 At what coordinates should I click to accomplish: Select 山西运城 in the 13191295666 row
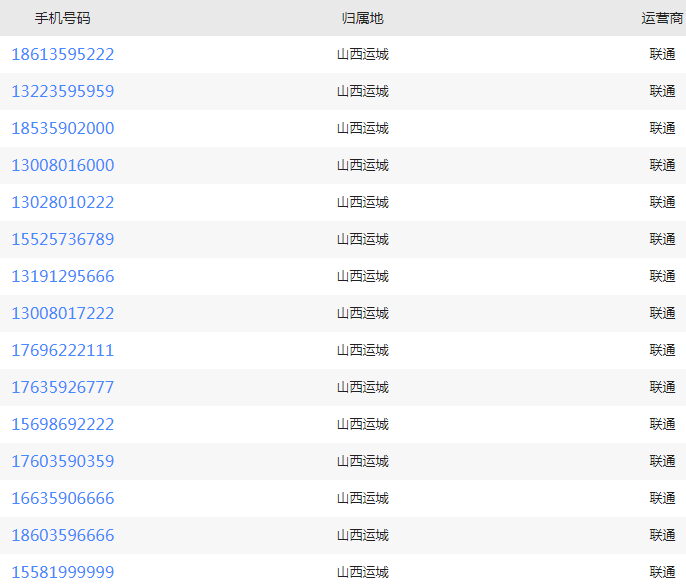363,276
